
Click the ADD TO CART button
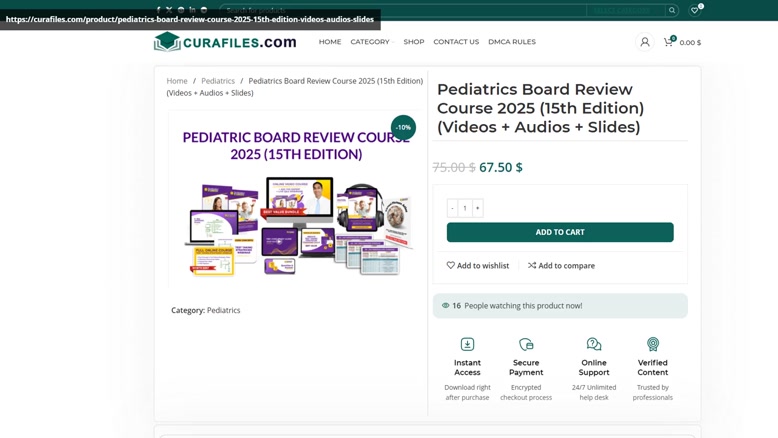(x=560, y=232)
